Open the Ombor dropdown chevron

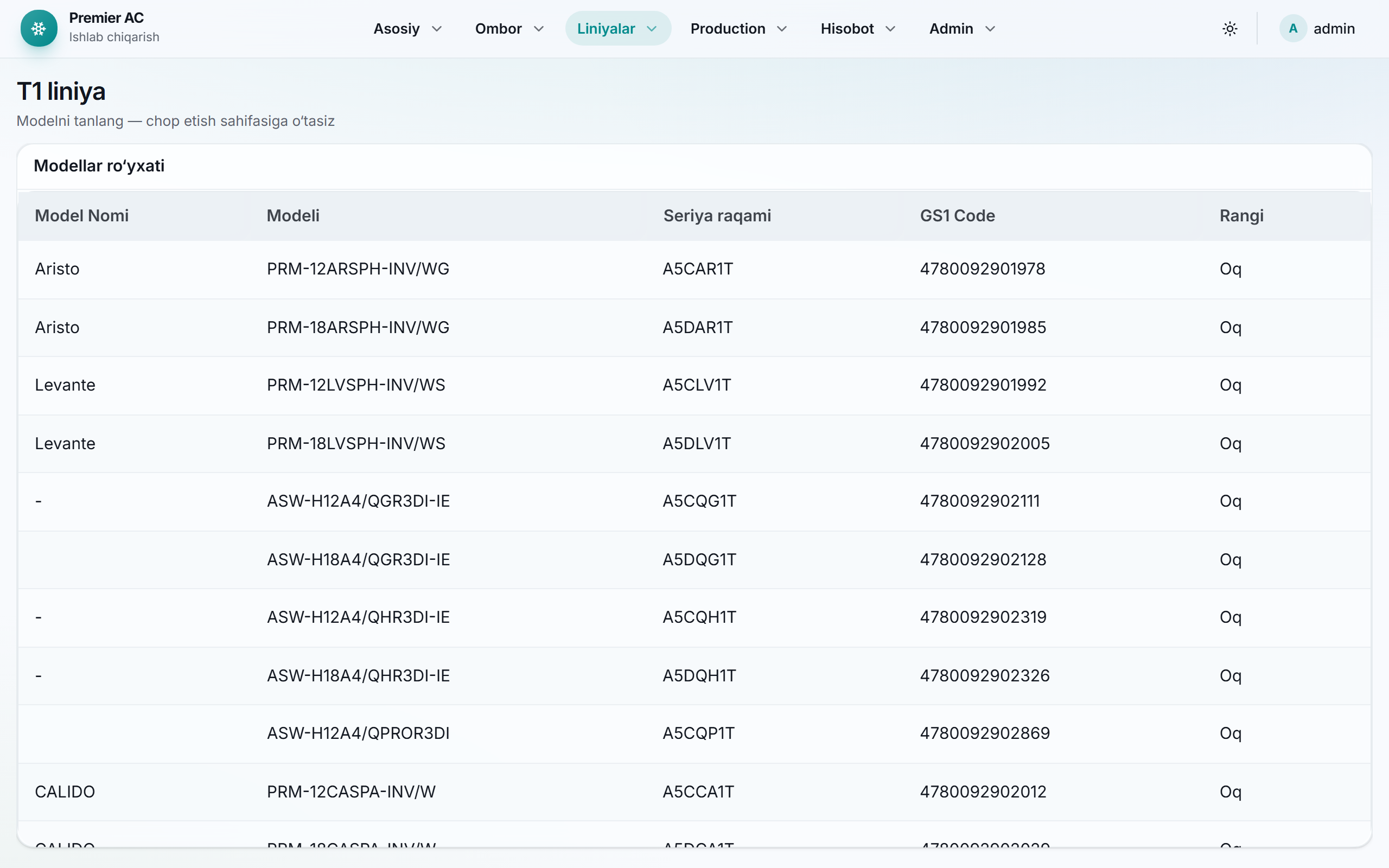538,29
